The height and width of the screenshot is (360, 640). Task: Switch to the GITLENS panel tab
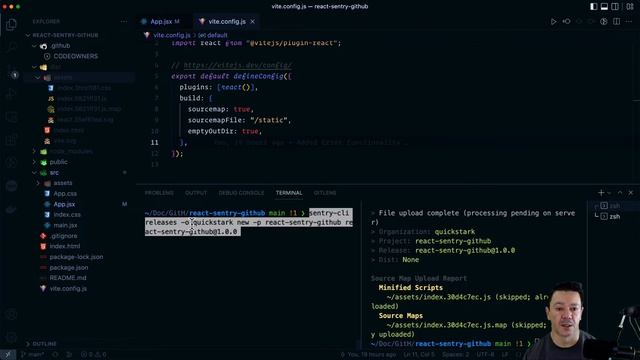(x=325, y=193)
